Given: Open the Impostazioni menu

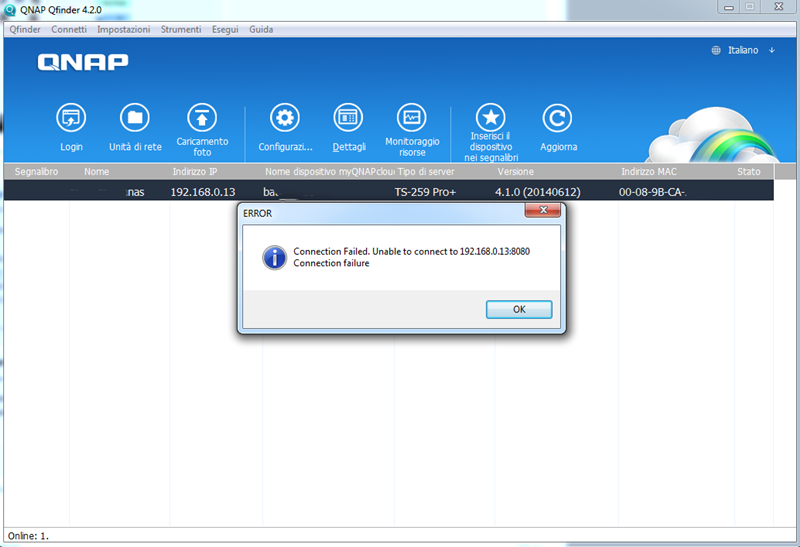Looking at the screenshot, I should point(123,30).
